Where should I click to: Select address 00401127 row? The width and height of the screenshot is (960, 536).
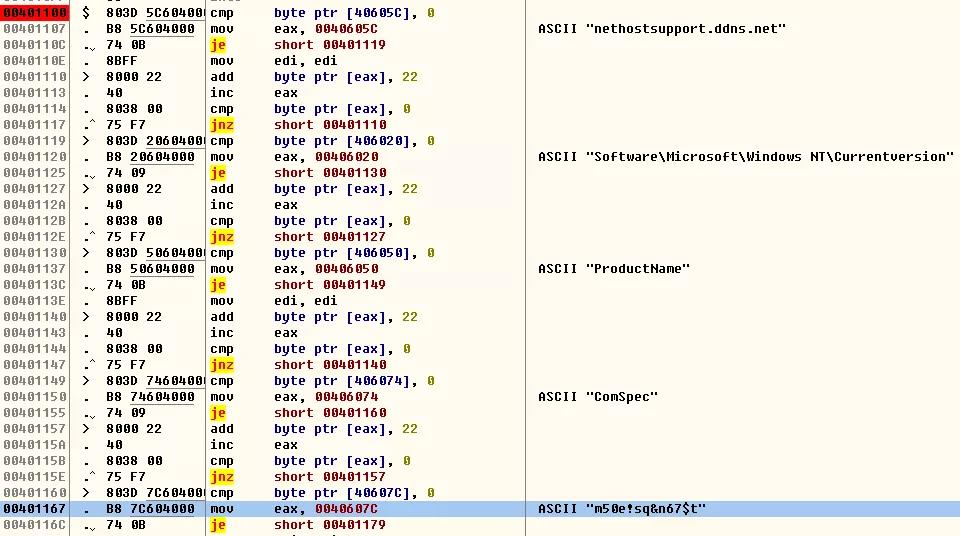35,189
